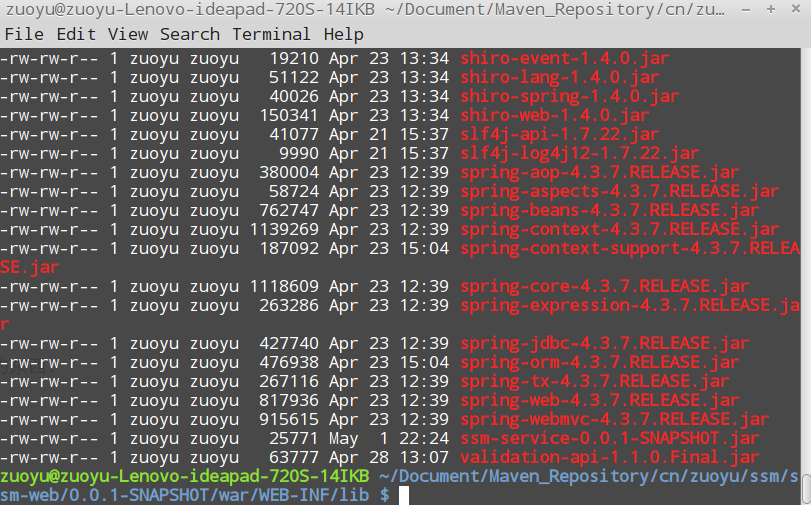Click the prompt username zuoyu@zuoyu-Lenovo-ideapad-720S-14IKB
The width and height of the screenshot is (811, 505).
[x=185, y=477]
